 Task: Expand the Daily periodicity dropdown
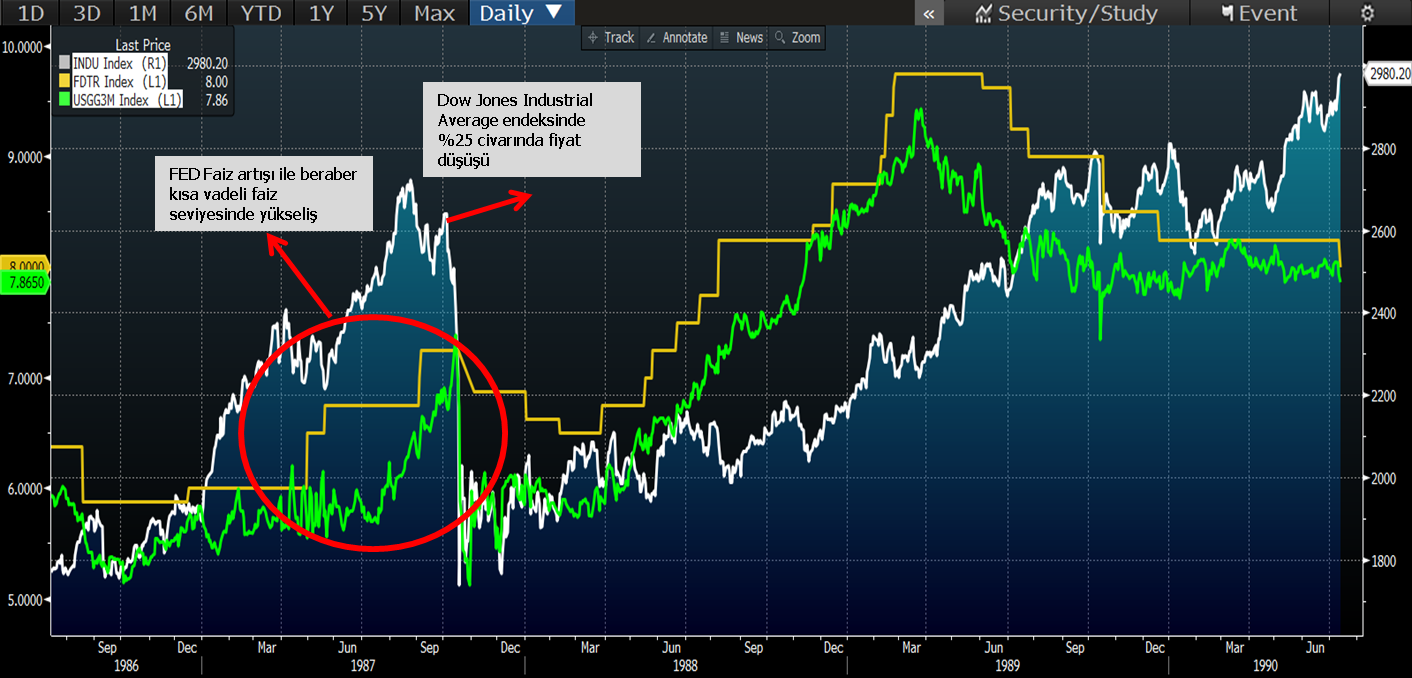522,13
